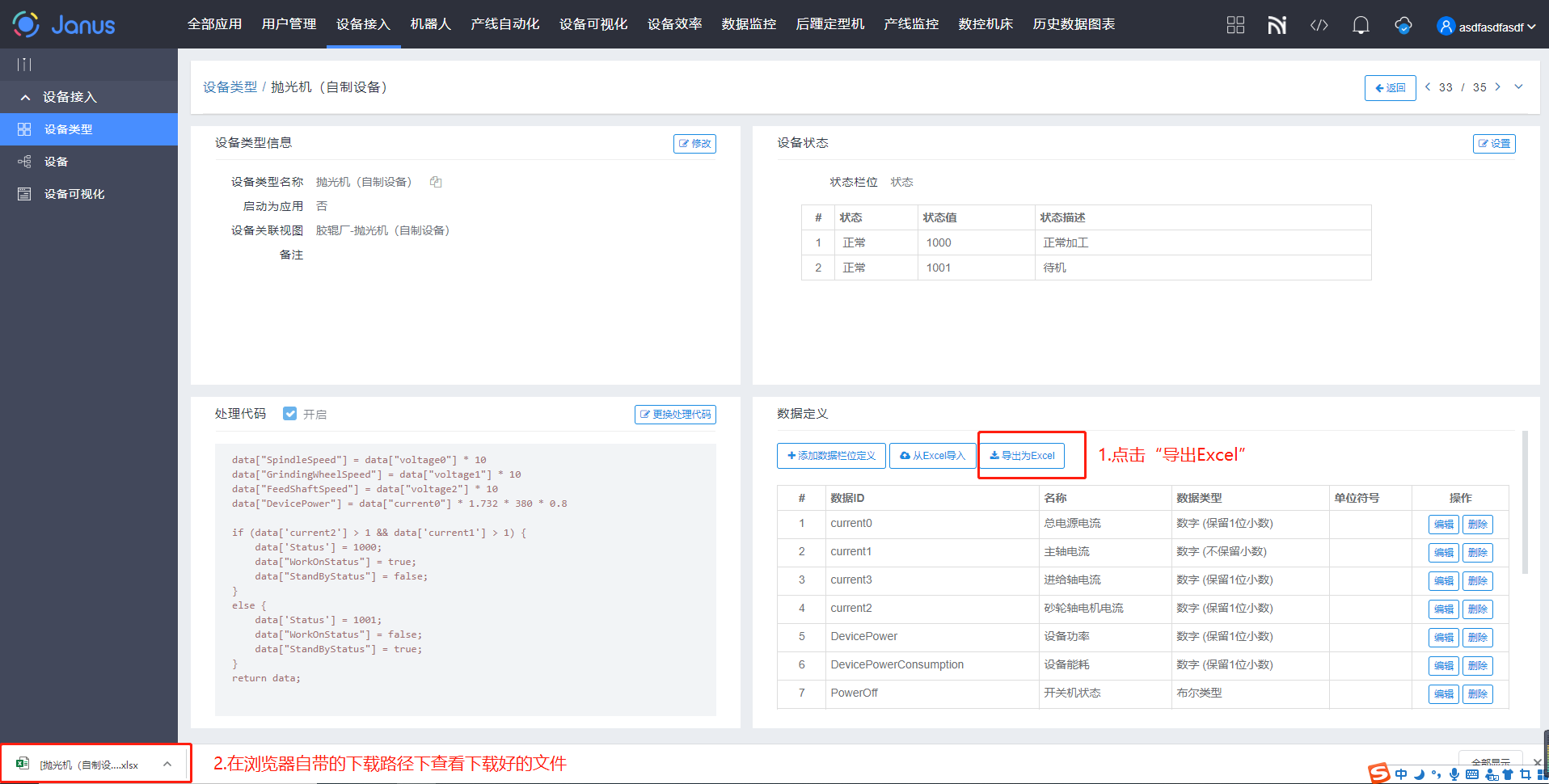Image resolution: width=1549 pixels, height=784 pixels.
Task: Click 返回 button
Action: 1390,87
